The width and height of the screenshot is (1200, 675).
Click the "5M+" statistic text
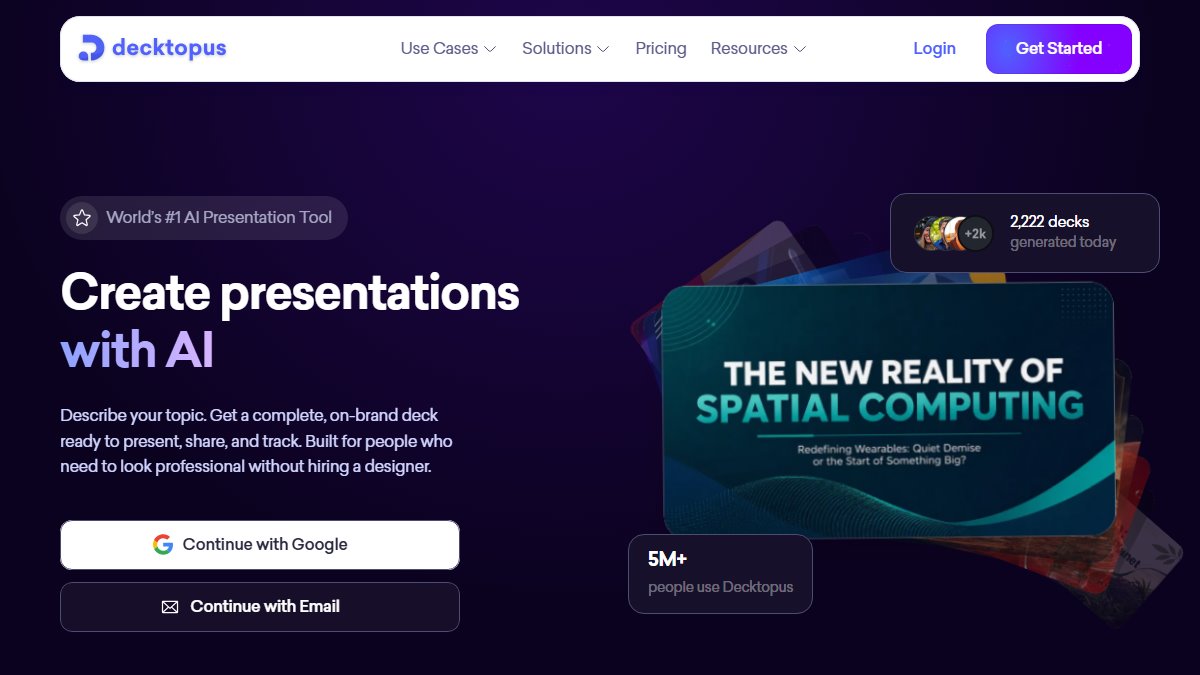(666, 559)
